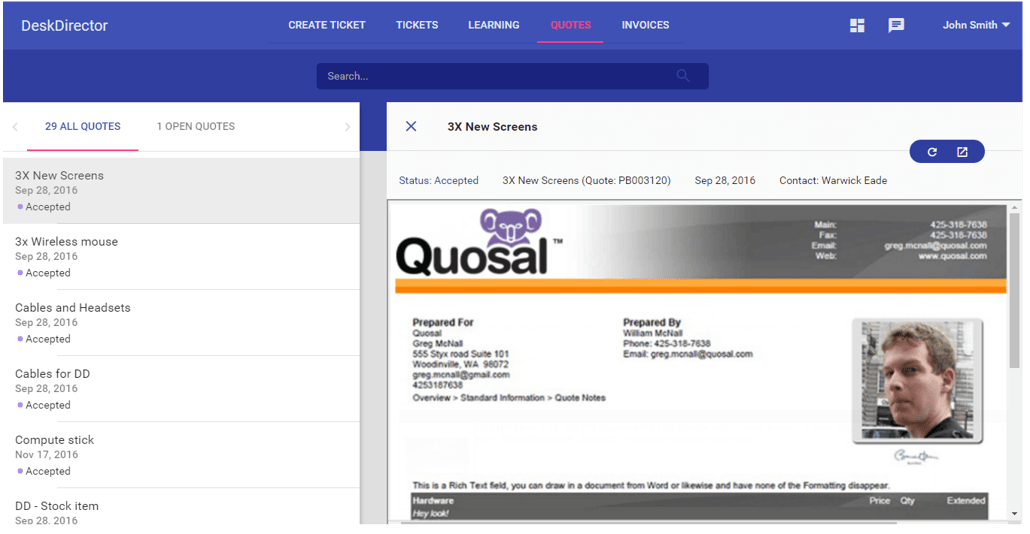
Task: Open the chat message icon
Action: (896, 26)
